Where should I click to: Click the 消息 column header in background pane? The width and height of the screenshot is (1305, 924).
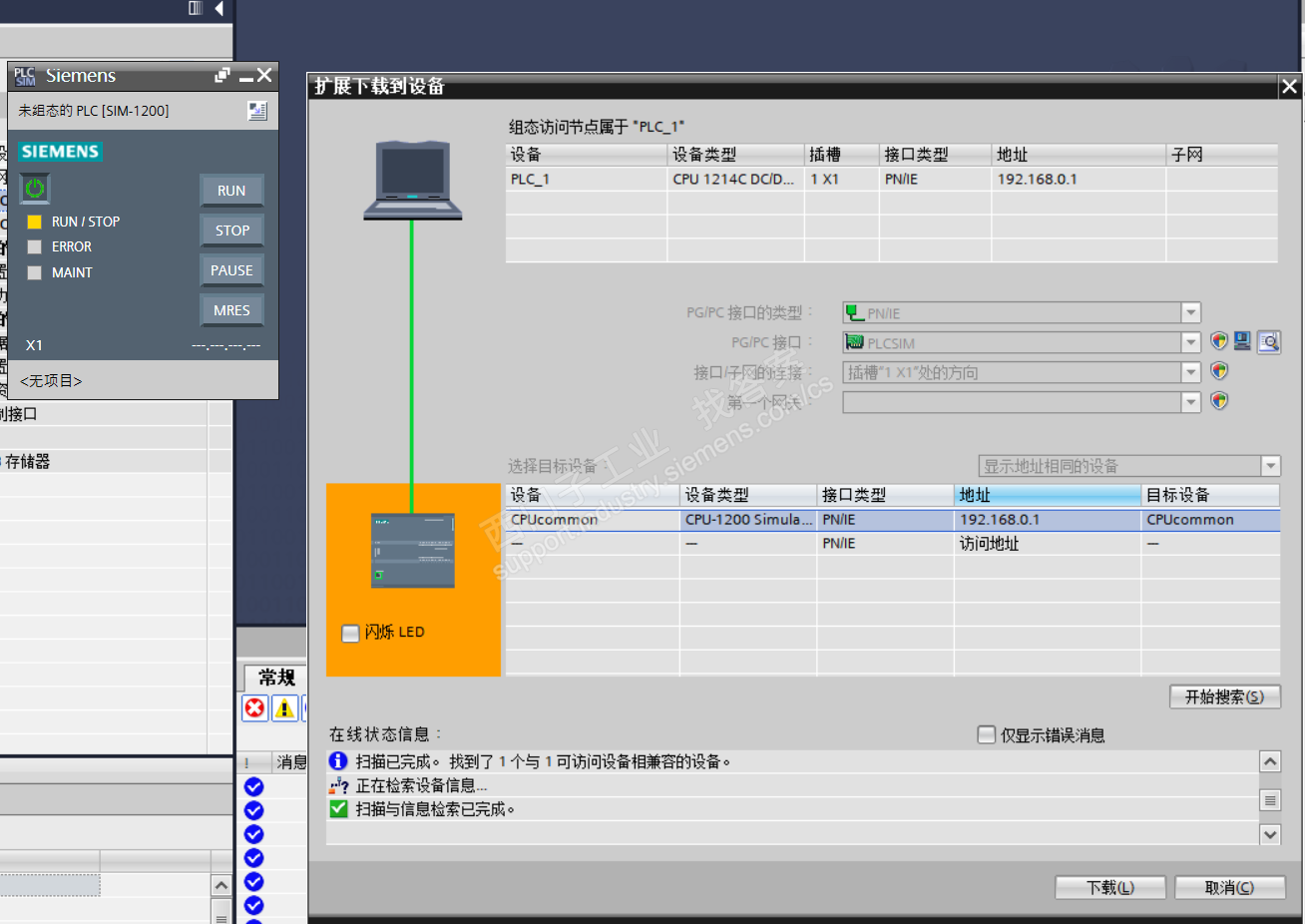point(291,762)
